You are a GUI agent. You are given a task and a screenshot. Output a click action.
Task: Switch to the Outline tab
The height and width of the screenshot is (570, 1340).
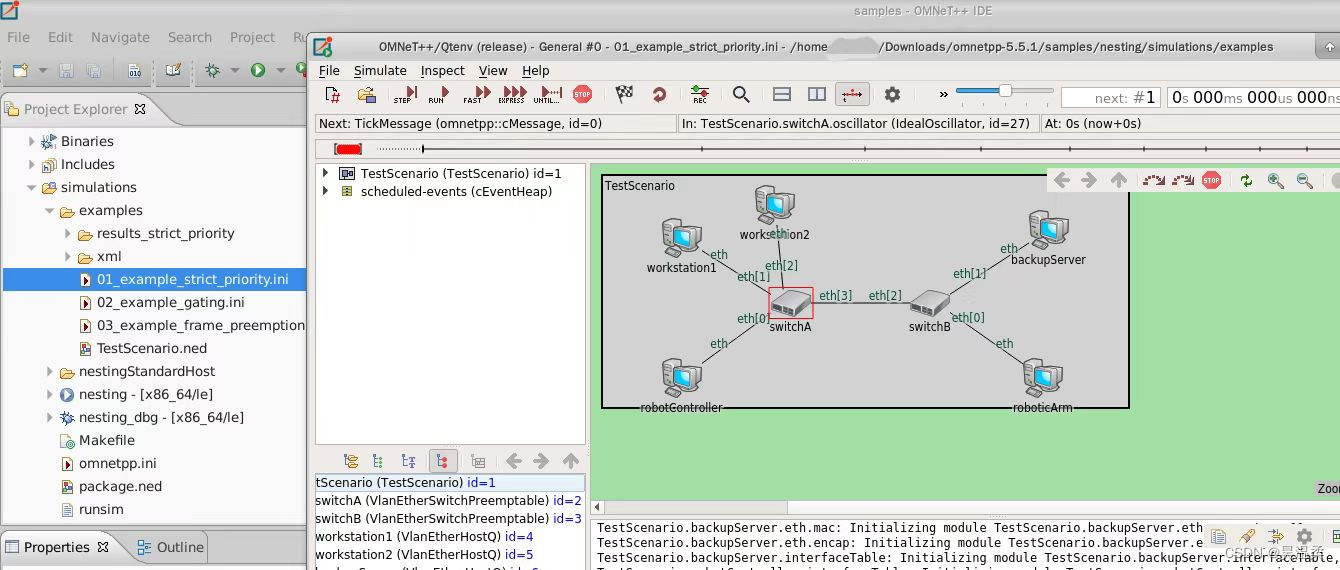point(170,547)
